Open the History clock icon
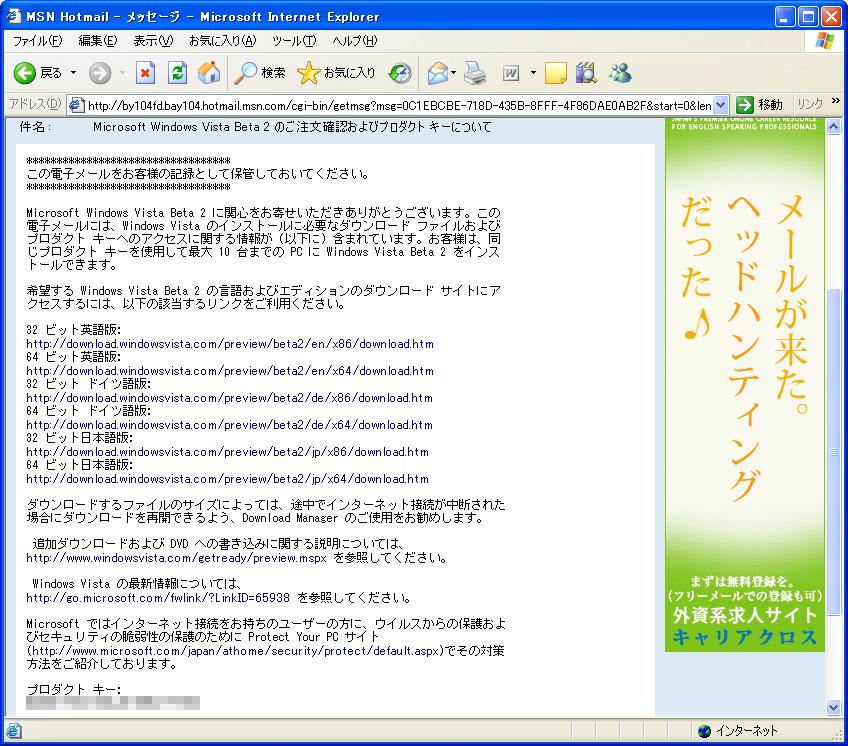The image size is (848, 746). click(400, 73)
